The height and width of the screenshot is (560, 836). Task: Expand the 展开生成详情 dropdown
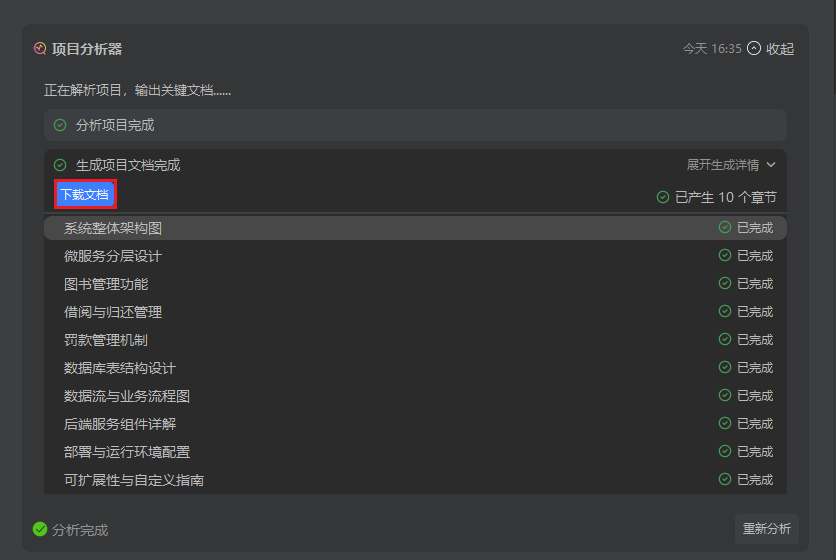point(730,165)
